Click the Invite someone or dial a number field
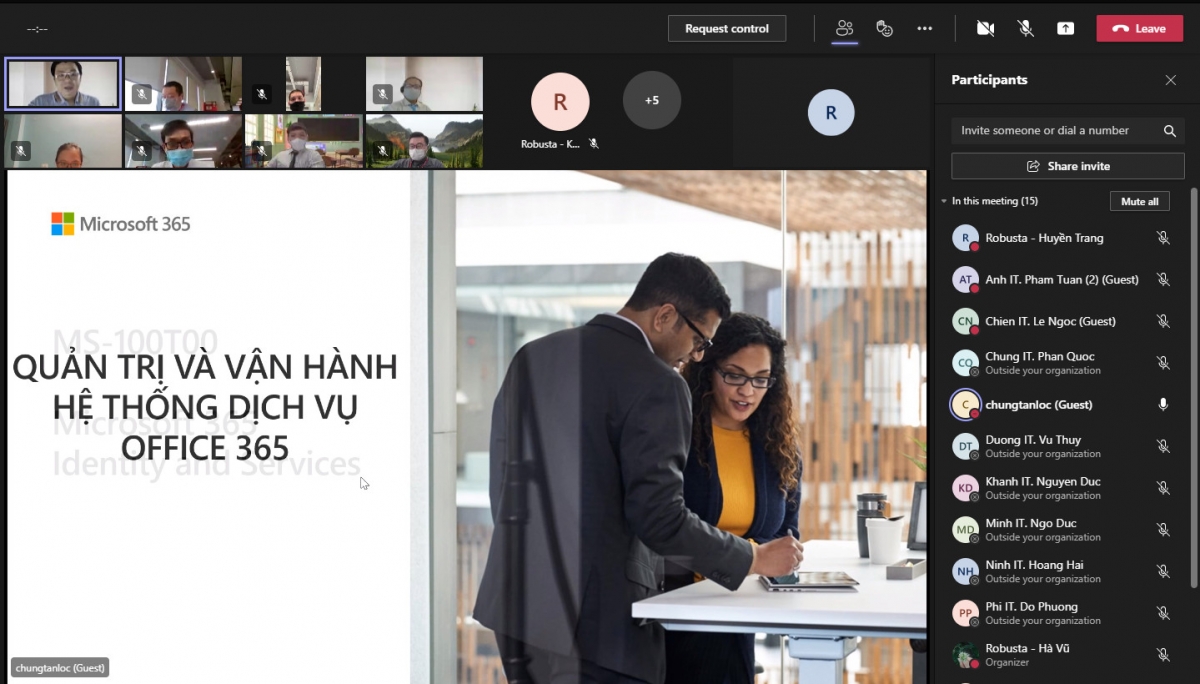The image size is (1200, 684). (1067, 130)
